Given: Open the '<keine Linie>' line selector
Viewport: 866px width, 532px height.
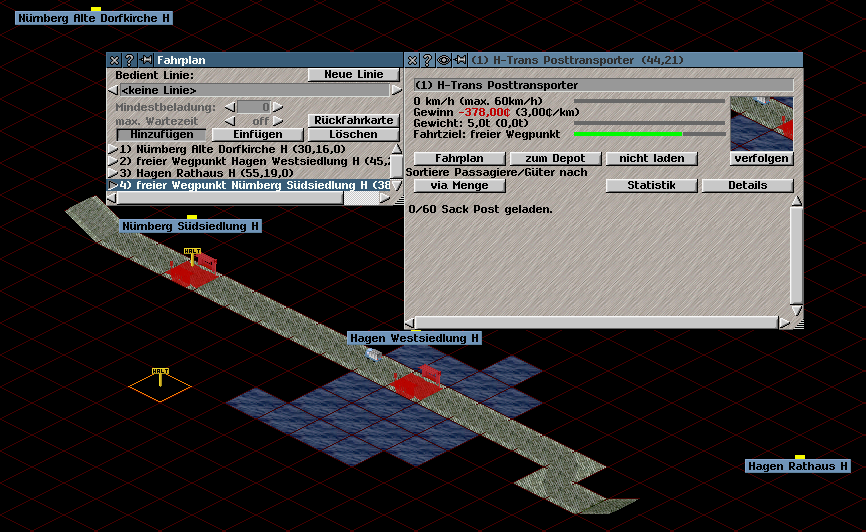Looking at the screenshot, I should pos(252,90).
